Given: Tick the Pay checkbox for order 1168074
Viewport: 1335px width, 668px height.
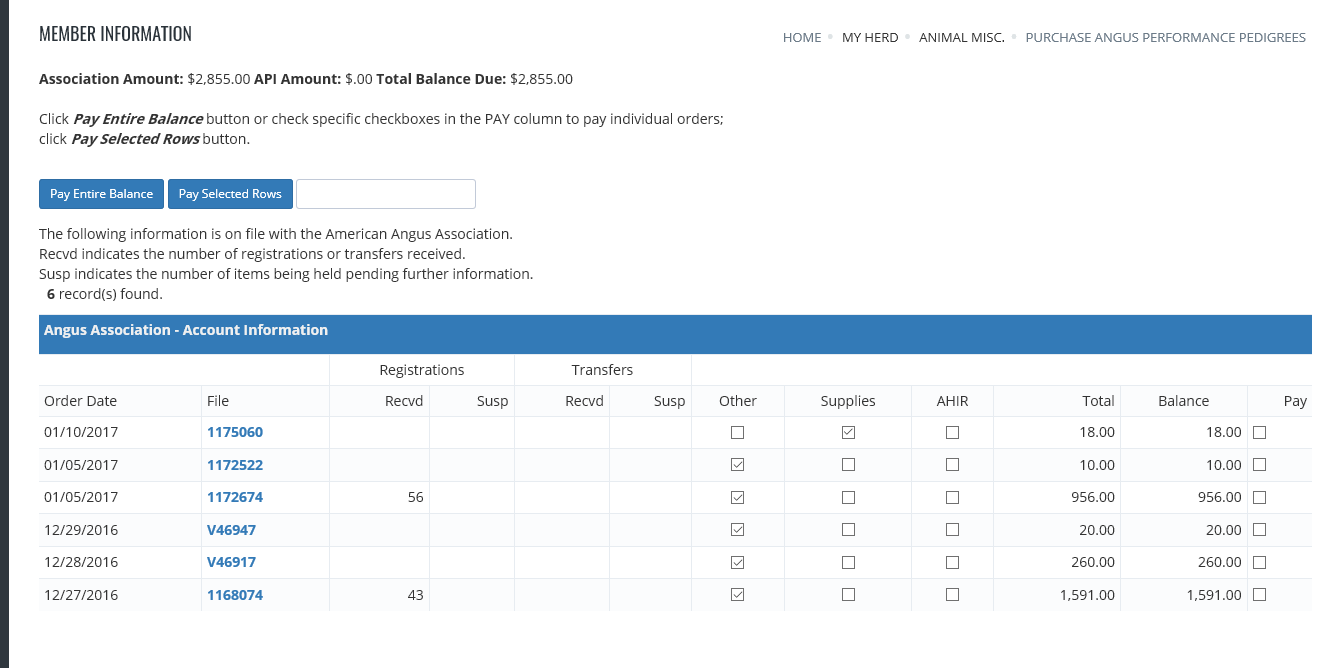Looking at the screenshot, I should pyautogui.click(x=1259, y=595).
